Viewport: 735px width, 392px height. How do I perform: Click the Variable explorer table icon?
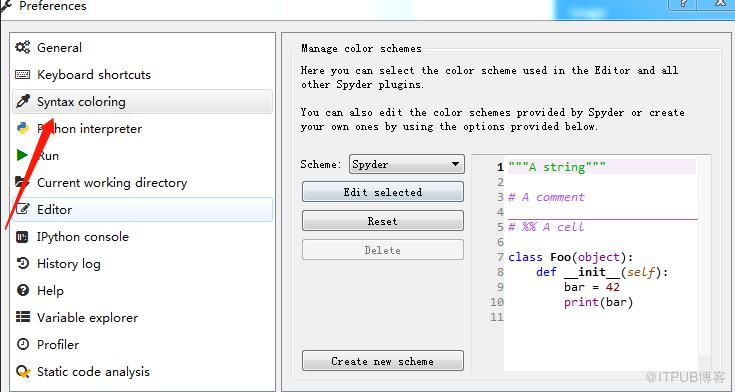point(22,317)
